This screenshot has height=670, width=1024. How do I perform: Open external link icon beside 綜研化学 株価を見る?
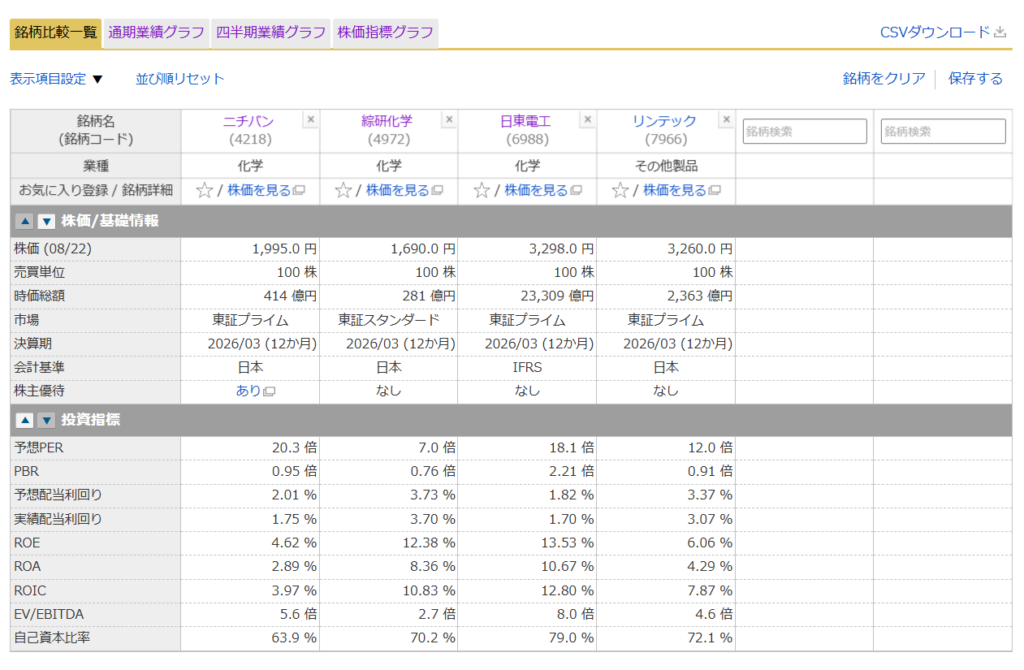tap(438, 191)
